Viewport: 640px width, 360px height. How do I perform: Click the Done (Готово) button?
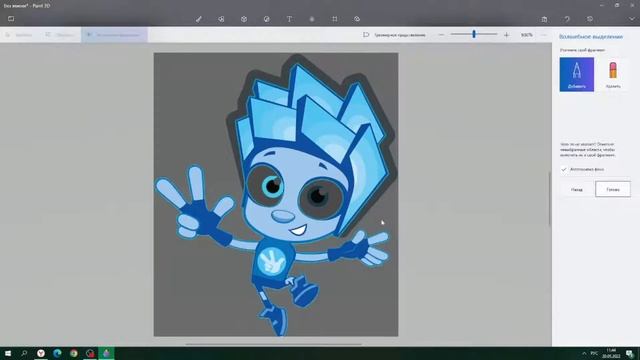coord(613,189)
